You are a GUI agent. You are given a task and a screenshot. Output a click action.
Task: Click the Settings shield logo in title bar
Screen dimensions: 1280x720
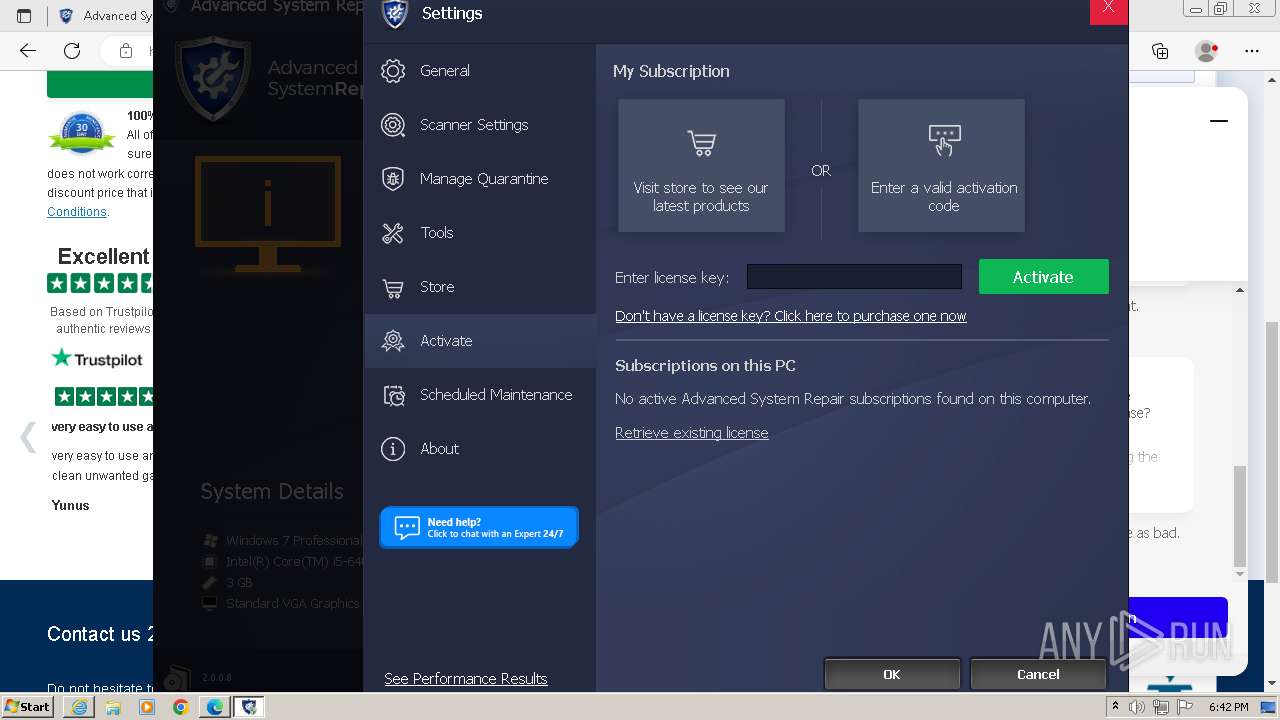(395, 13)
